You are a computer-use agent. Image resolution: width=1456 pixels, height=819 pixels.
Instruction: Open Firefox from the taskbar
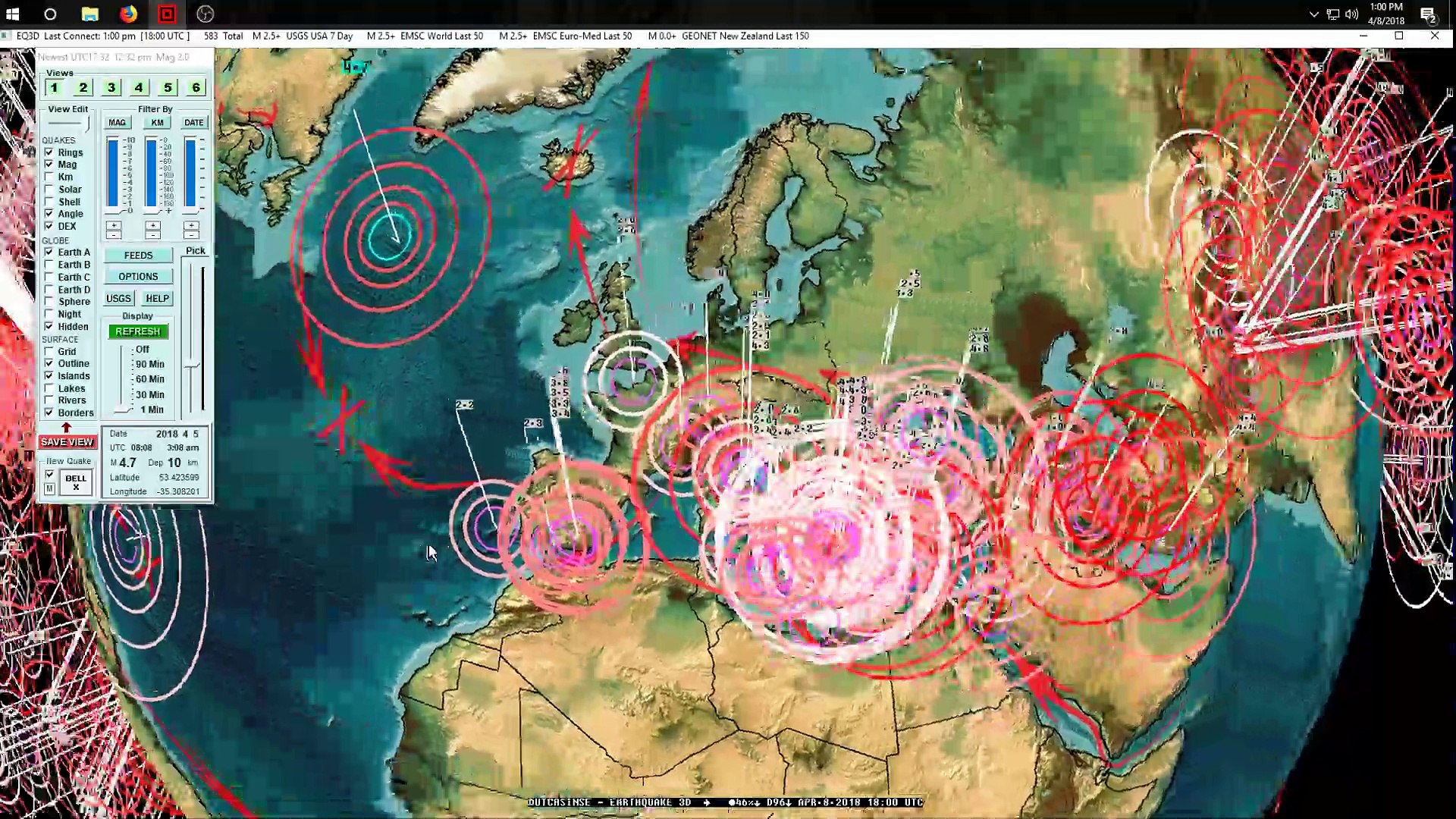(128, 14)
